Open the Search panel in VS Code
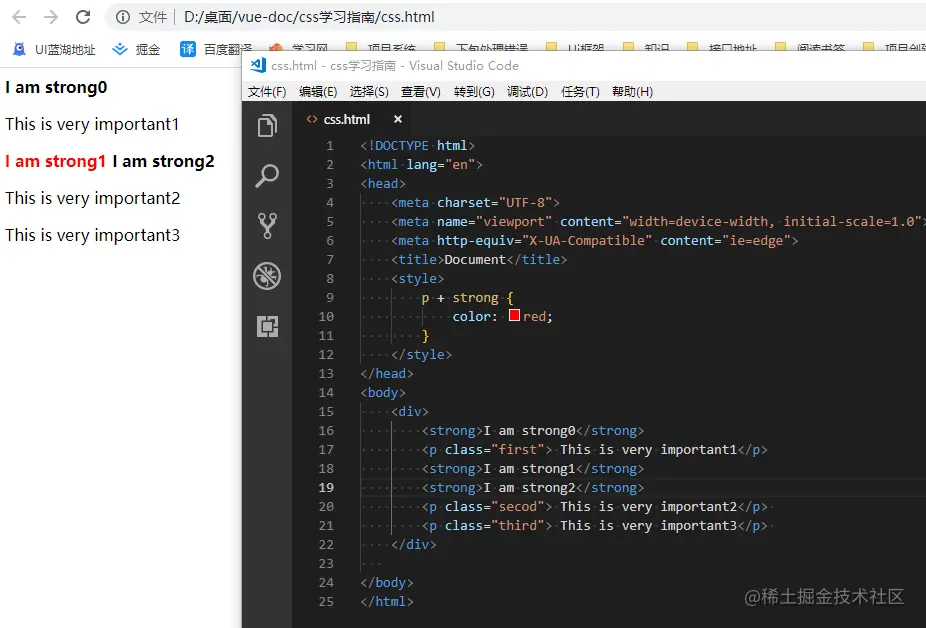The height and width of the screenshot is (628, 926). (267, 175)
